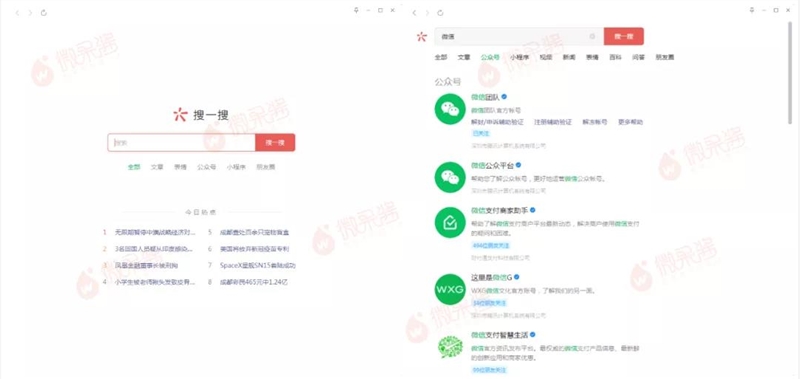Click the red star logo in right window
This screenshot has height=379, width=800.
coord(421,36)
